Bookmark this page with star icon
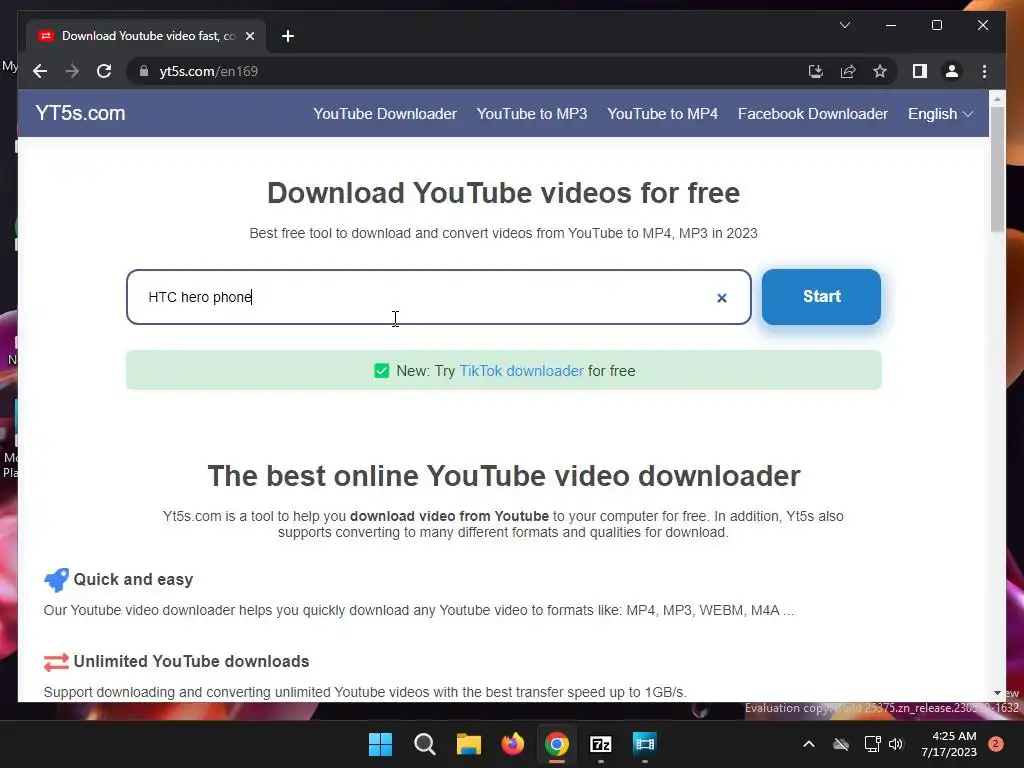Screen dimensions: 1024x768 pyautogui.click(x=880, y=71)
